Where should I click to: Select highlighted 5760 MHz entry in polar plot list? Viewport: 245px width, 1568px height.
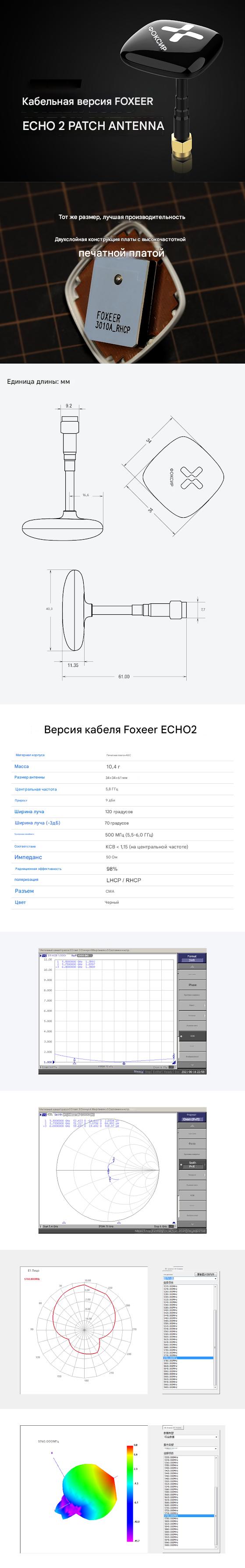pos(188,1357)
